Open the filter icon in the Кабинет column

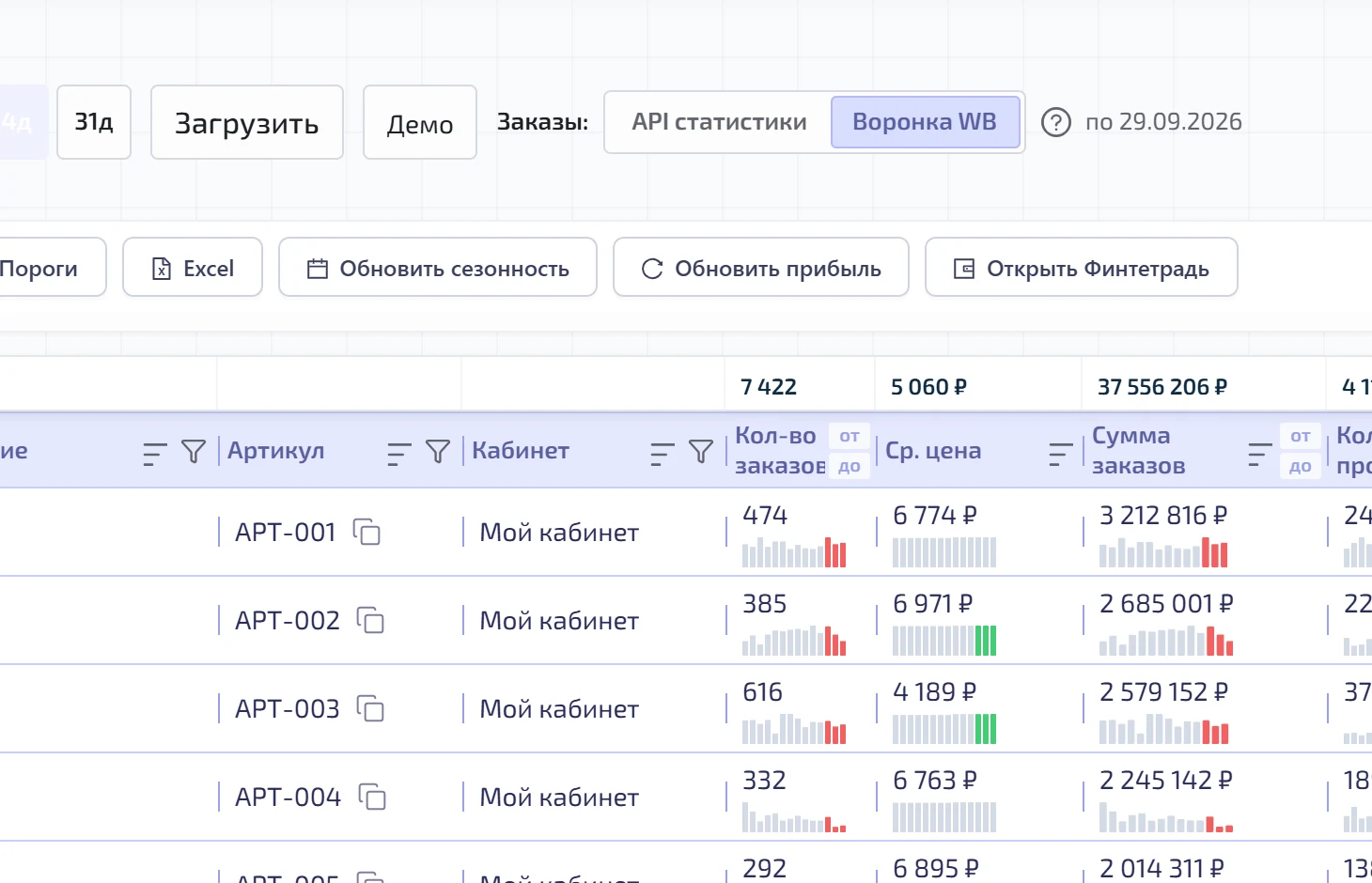pyautogui.click(x=701, y=452)
